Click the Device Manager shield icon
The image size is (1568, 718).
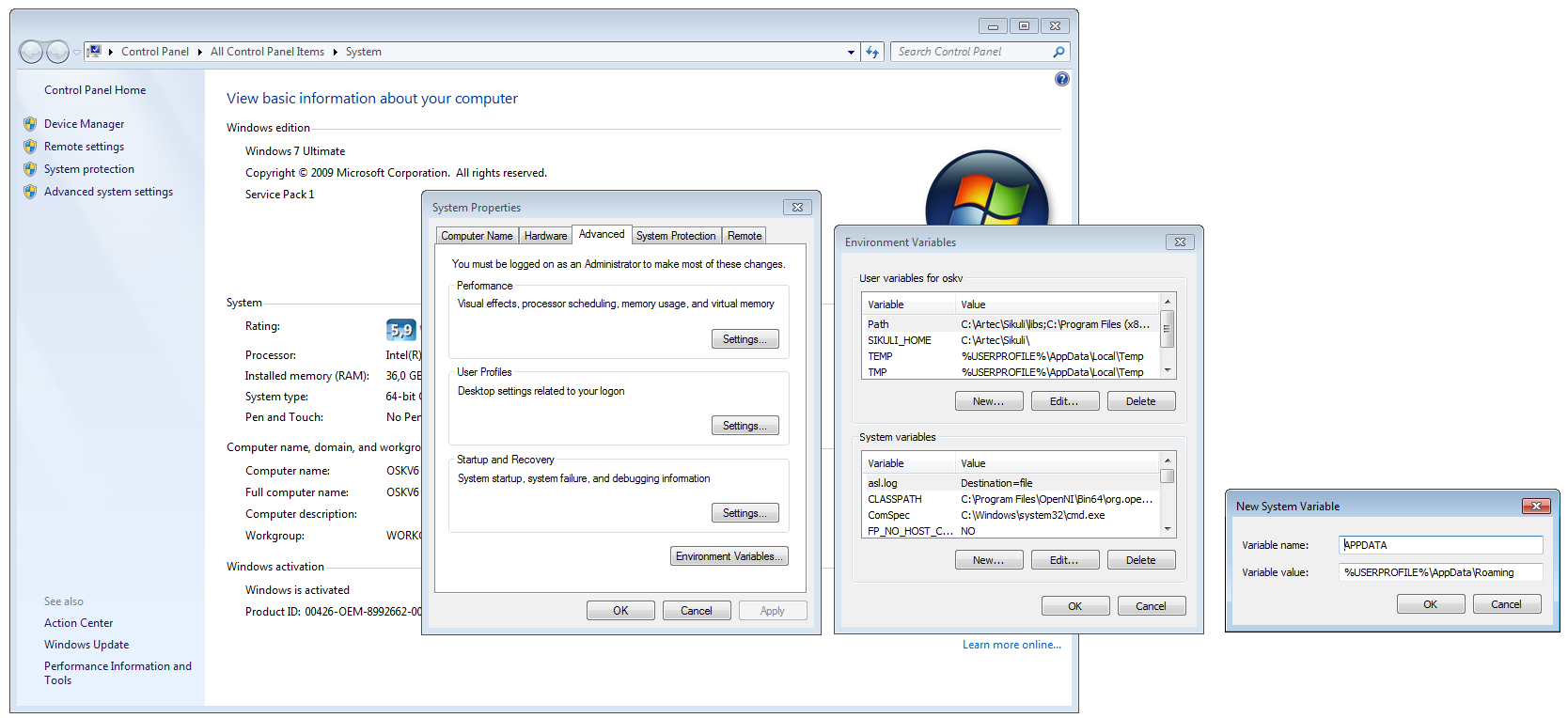(x=30, y=124)
